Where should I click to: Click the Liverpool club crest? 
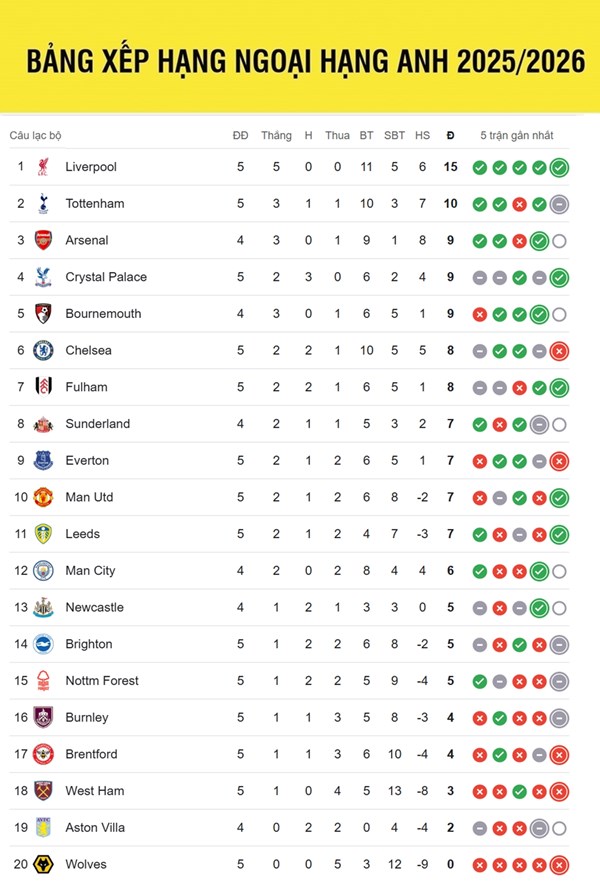[43, 167]
